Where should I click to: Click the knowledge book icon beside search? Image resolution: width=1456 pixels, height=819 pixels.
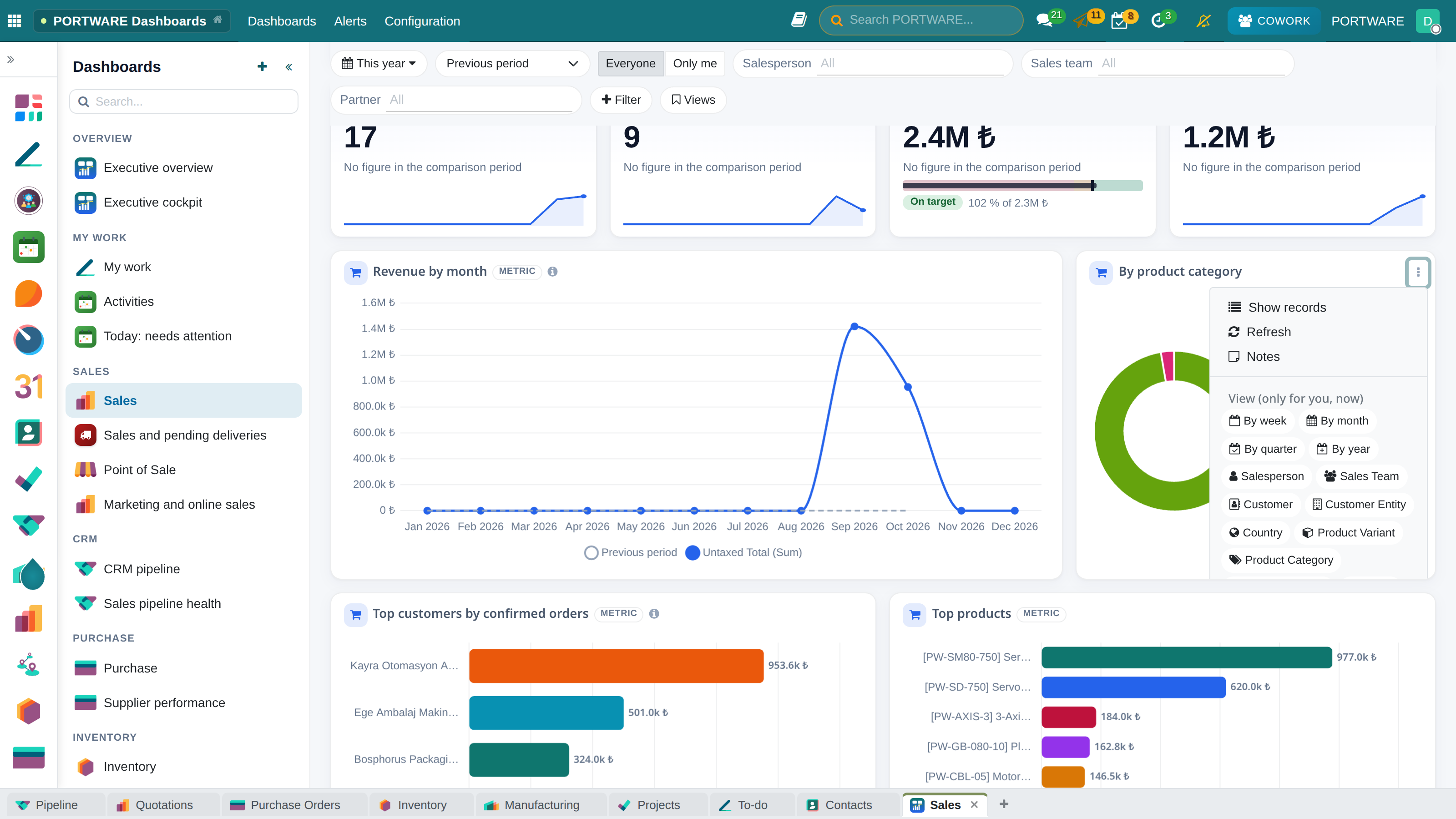pyautogui.click(x=799, y=20)
